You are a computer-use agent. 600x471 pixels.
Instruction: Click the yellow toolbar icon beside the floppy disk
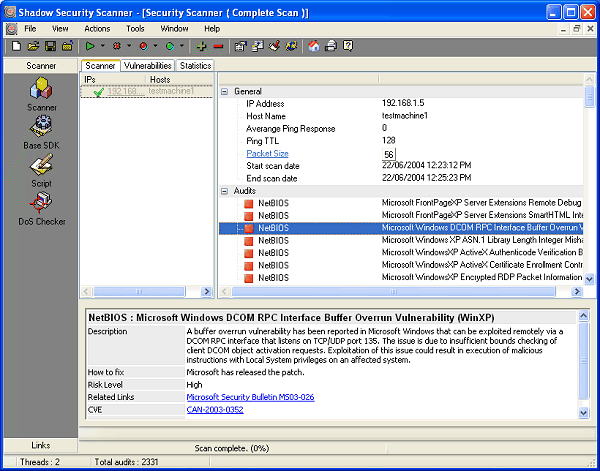67,46
